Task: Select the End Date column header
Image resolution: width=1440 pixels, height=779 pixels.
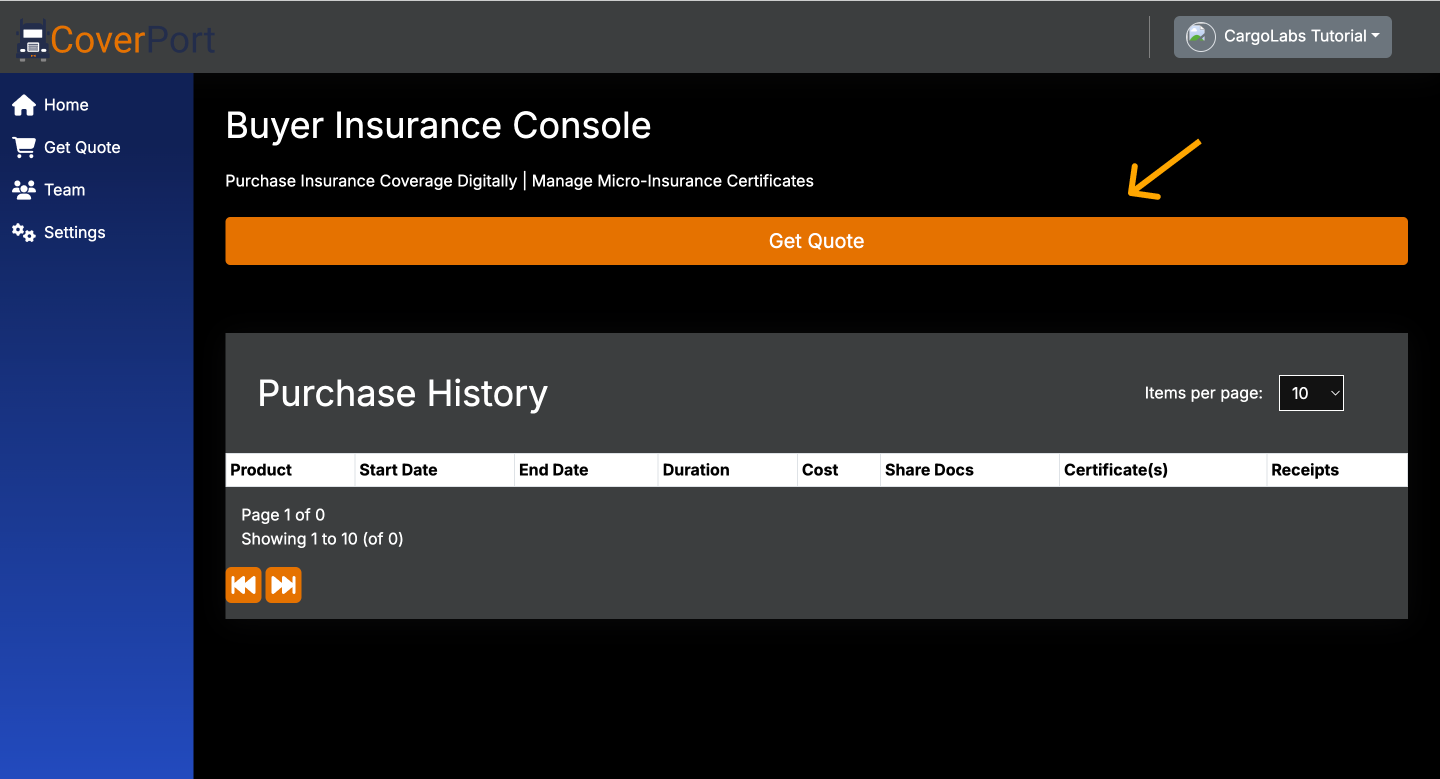Action: (x=553, y=470)
